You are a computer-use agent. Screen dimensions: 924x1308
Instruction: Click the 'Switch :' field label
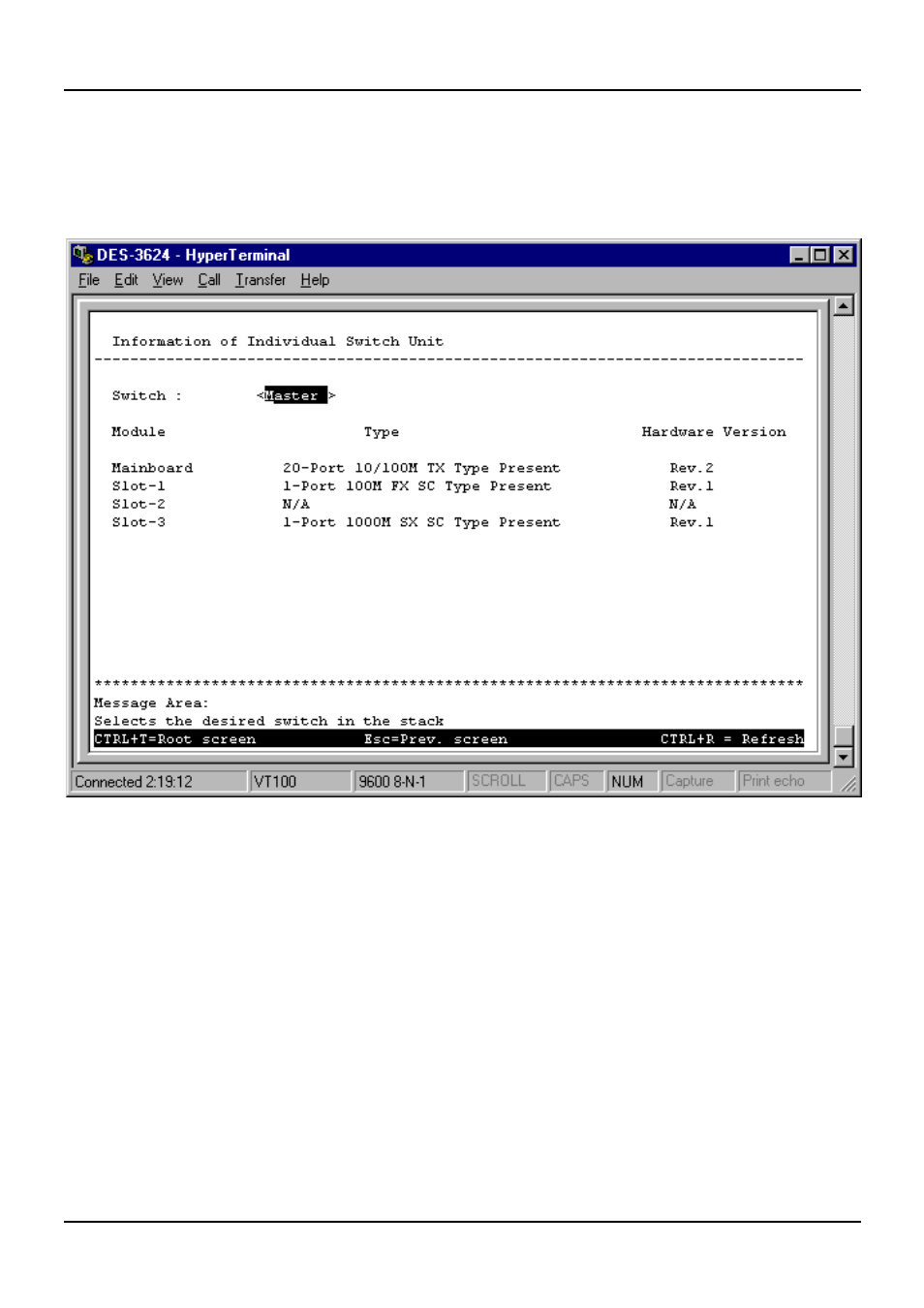click(147, 396)
